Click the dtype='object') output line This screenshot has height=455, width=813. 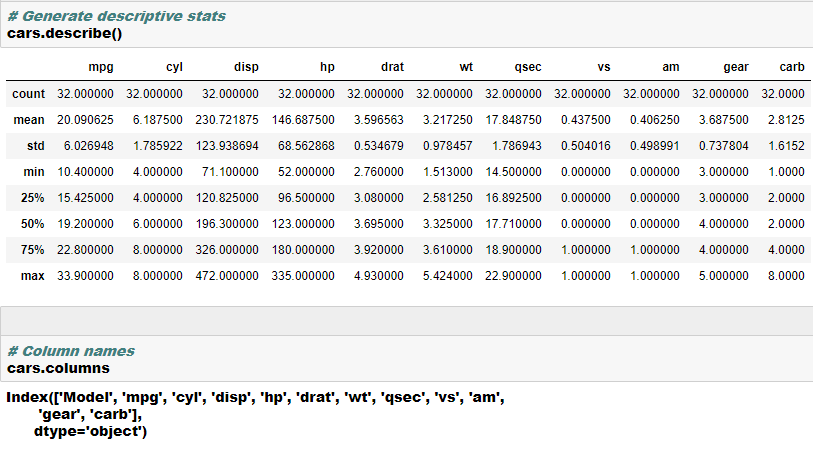[x=90, y=431]
